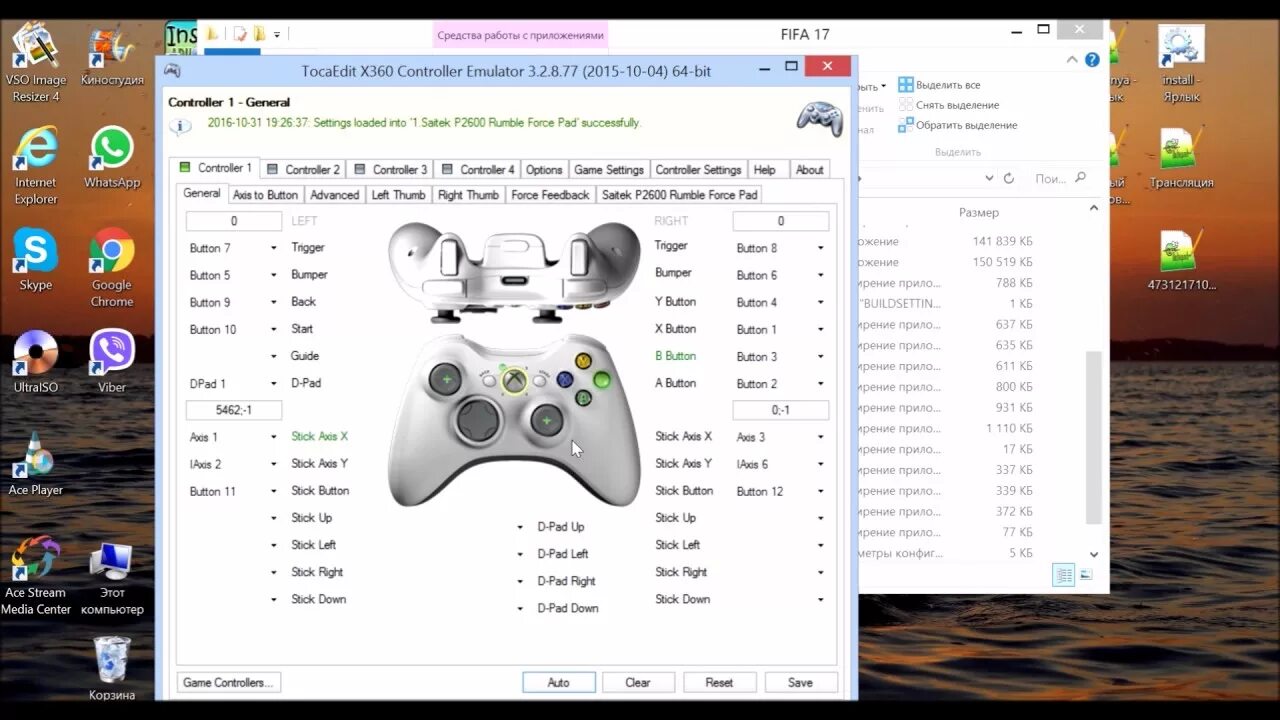Click the right stick value field 0;-1
The image size is (1280, 720).
[781, 410]
